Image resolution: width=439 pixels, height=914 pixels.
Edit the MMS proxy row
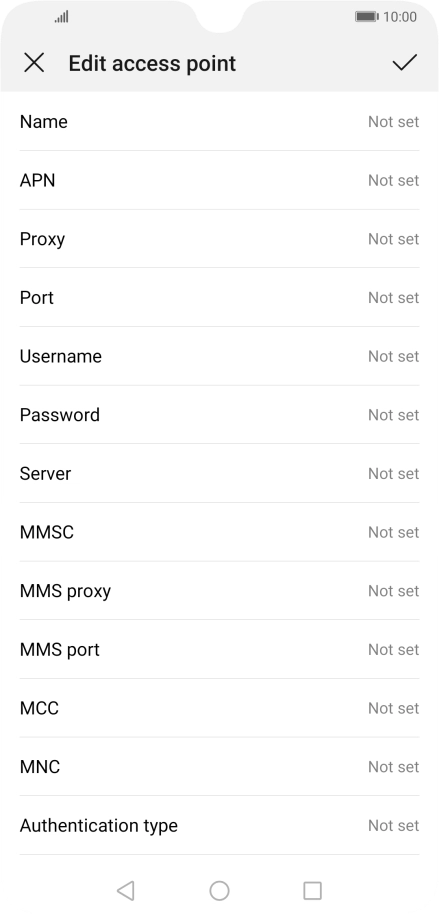tap(219, 590)
